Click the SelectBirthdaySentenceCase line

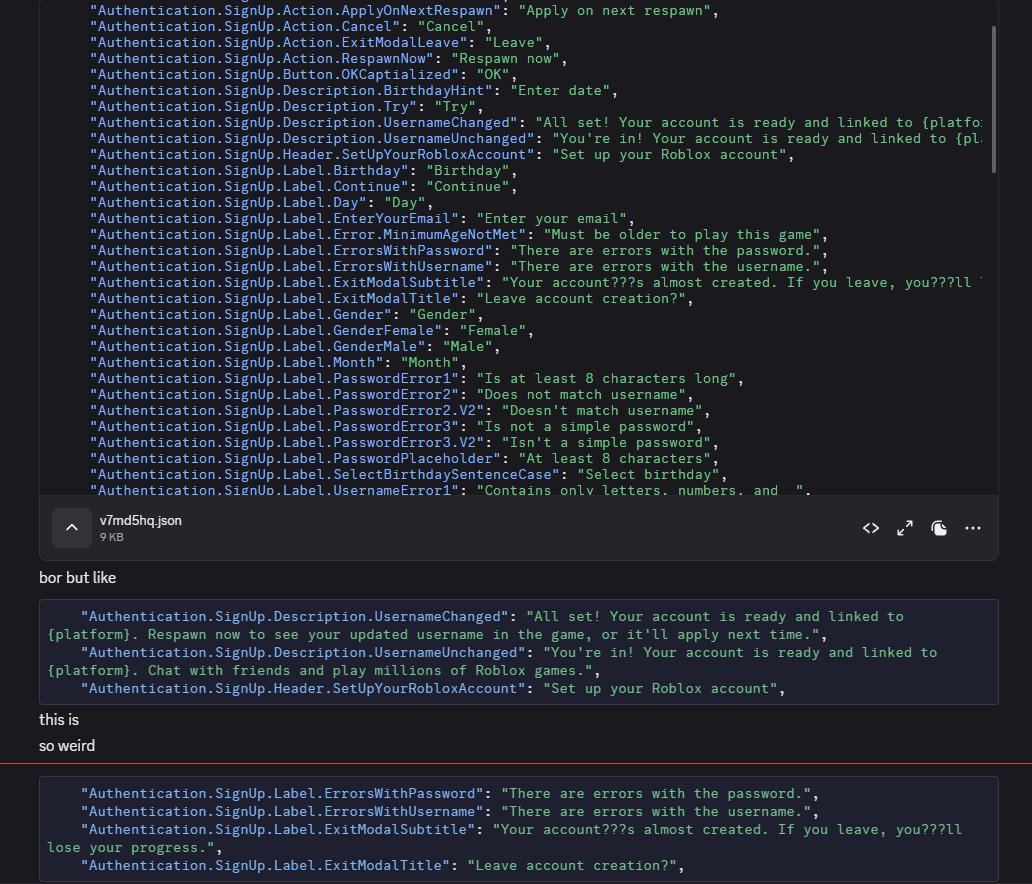click(408, 475)
